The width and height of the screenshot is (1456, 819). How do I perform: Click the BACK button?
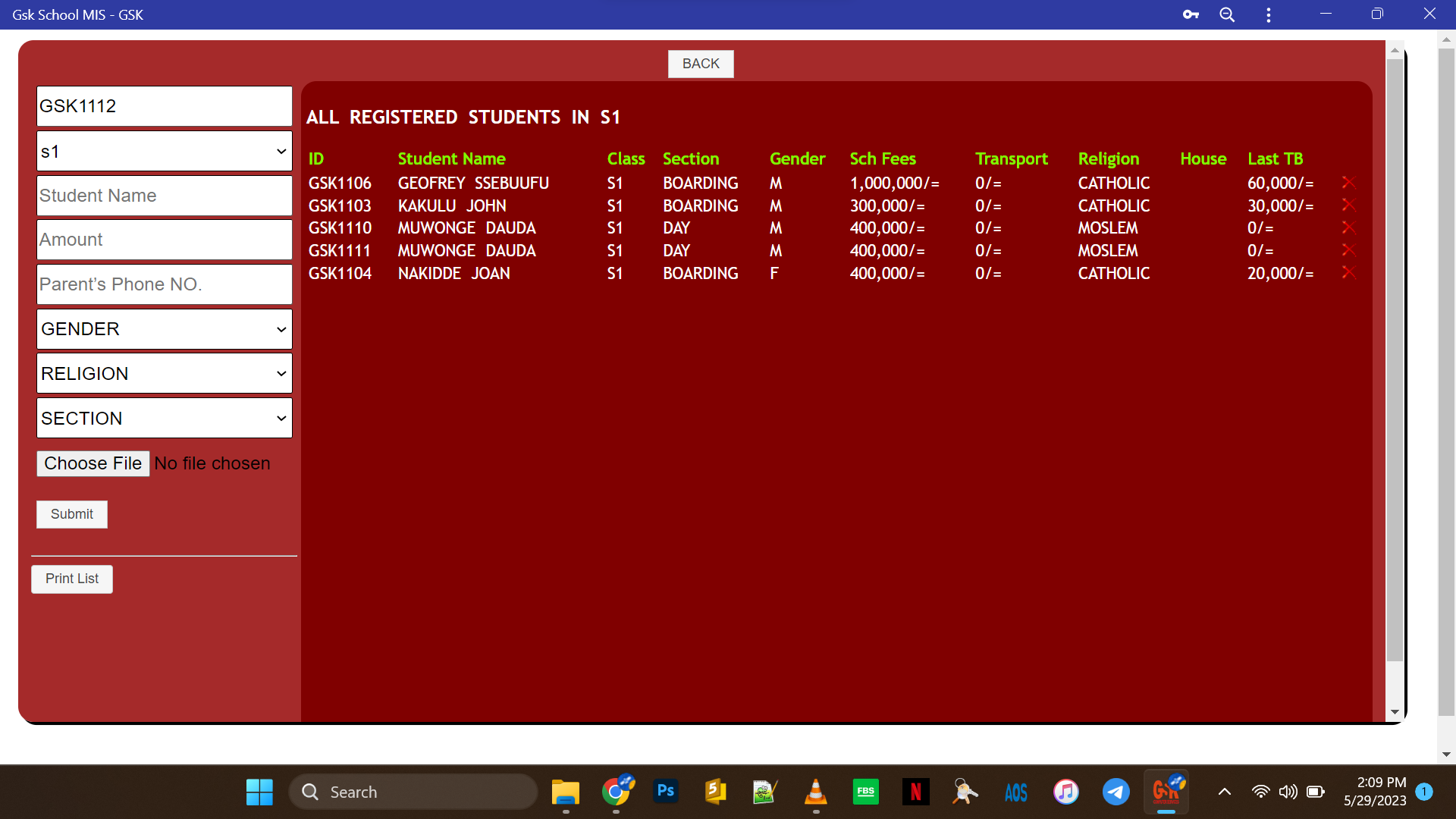pos(700,64)
